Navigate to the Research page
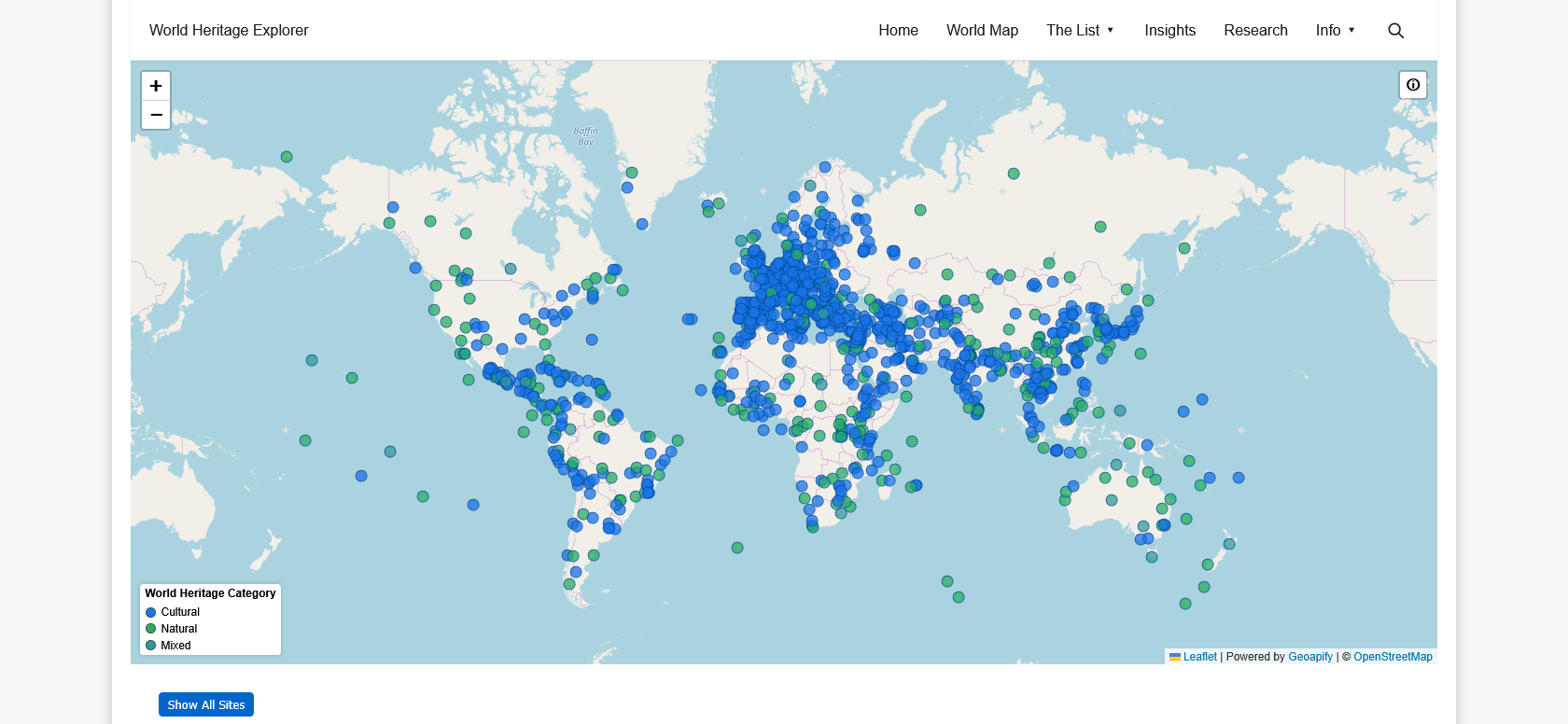This screenshot has height=724, width=1568. (1255, 30)
